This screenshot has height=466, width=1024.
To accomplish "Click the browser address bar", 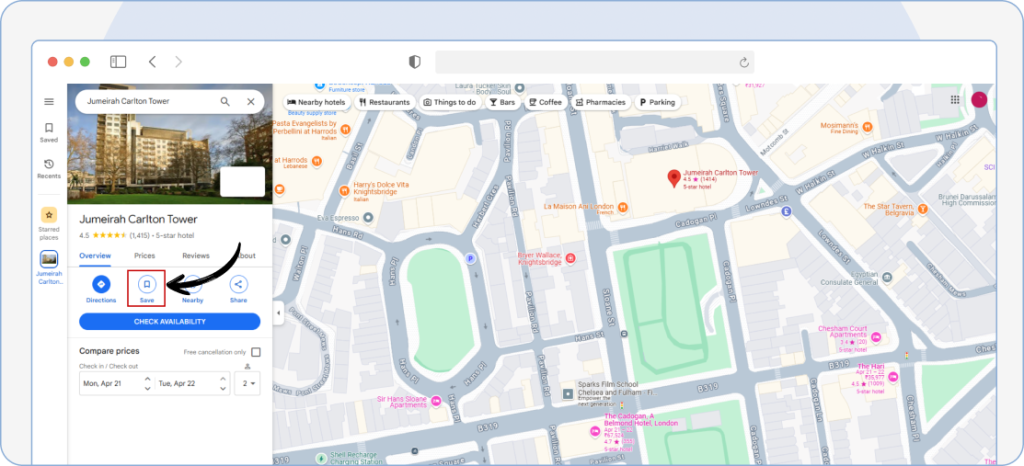I will tap(594, 62).
